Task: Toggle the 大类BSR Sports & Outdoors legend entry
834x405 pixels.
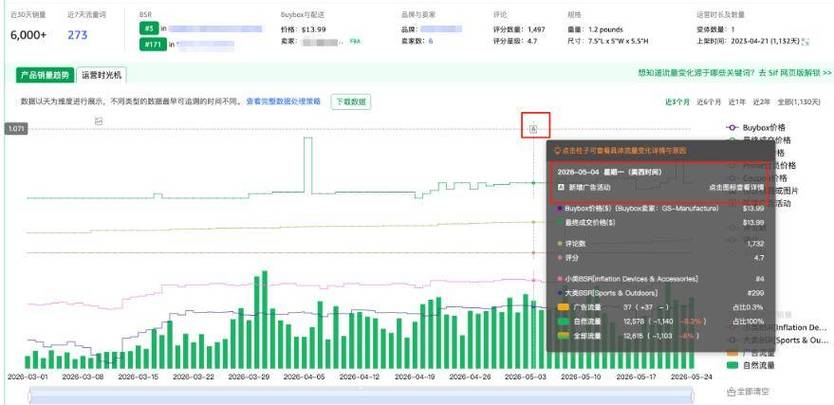Action: (778, 340)
